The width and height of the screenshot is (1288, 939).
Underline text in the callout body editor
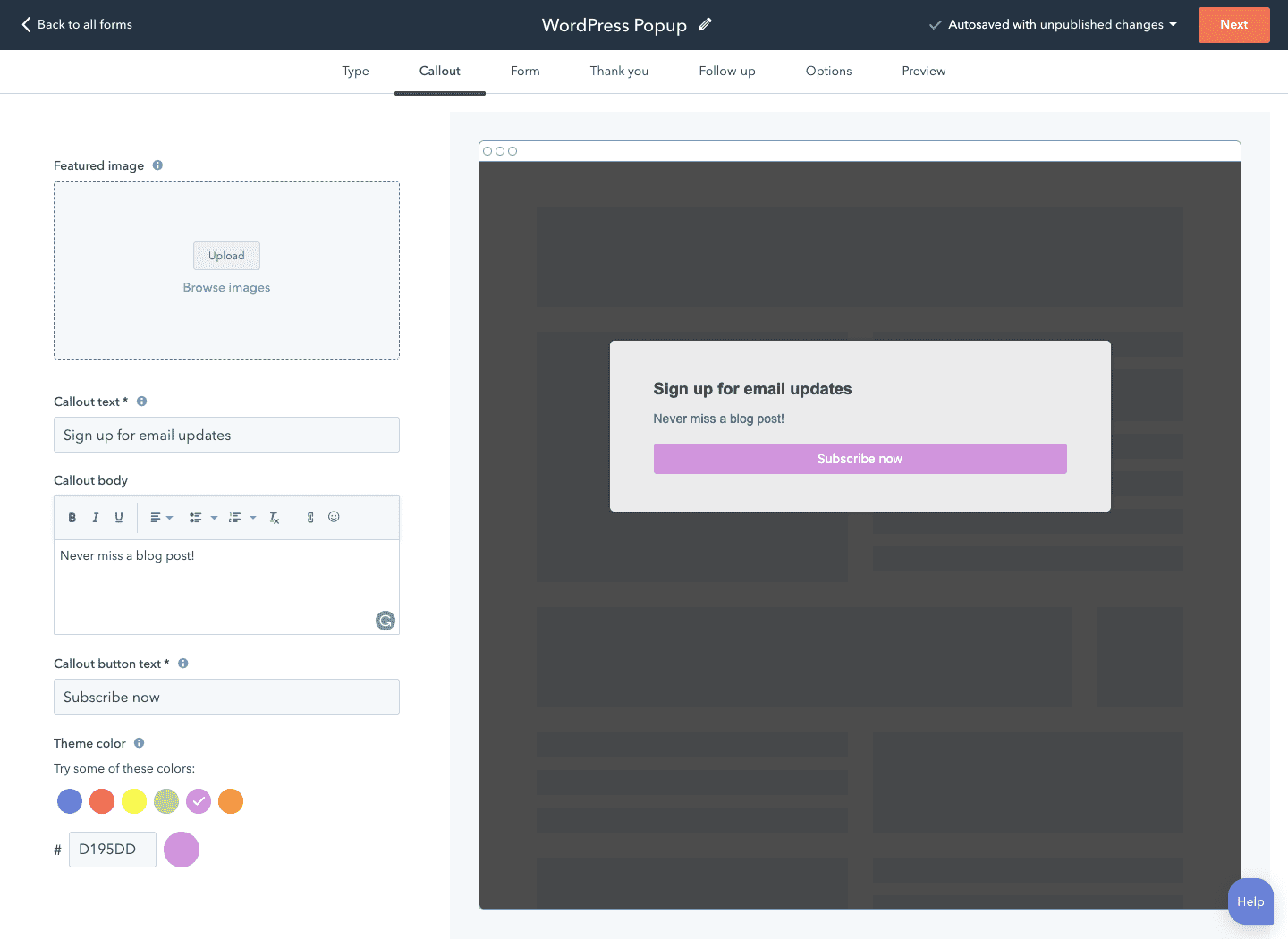pyautogui.click(x=119, y=518)
